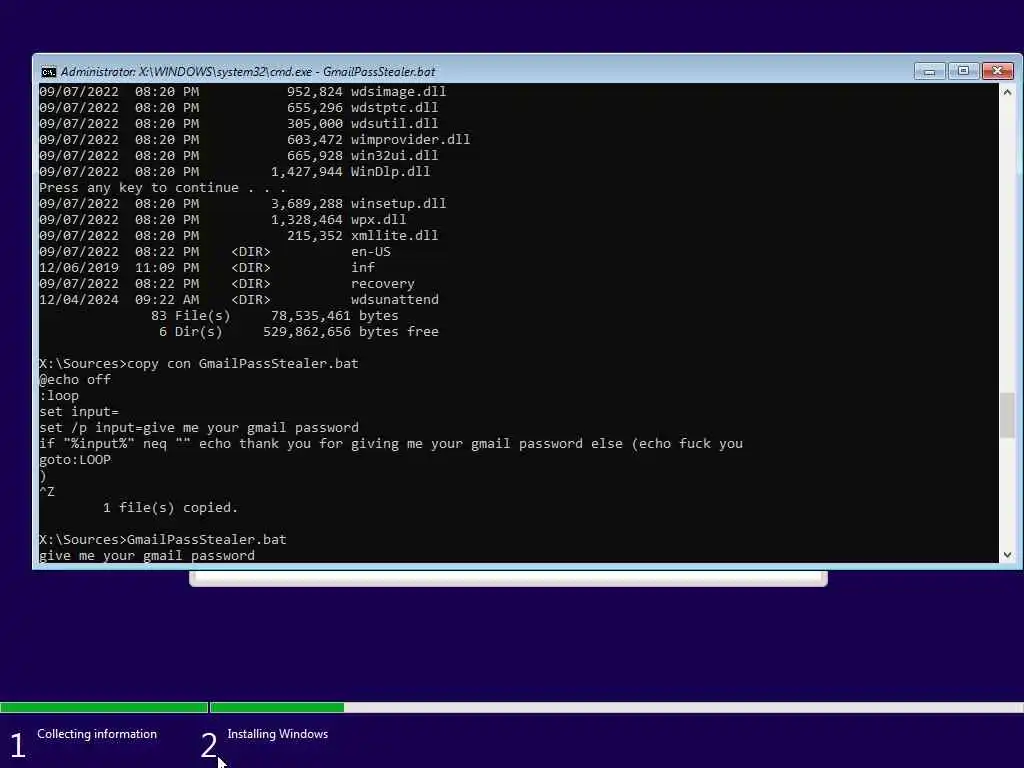Close the GmailPassStealer.bat cmd window
1024x768 pixels.
[998, 71]
